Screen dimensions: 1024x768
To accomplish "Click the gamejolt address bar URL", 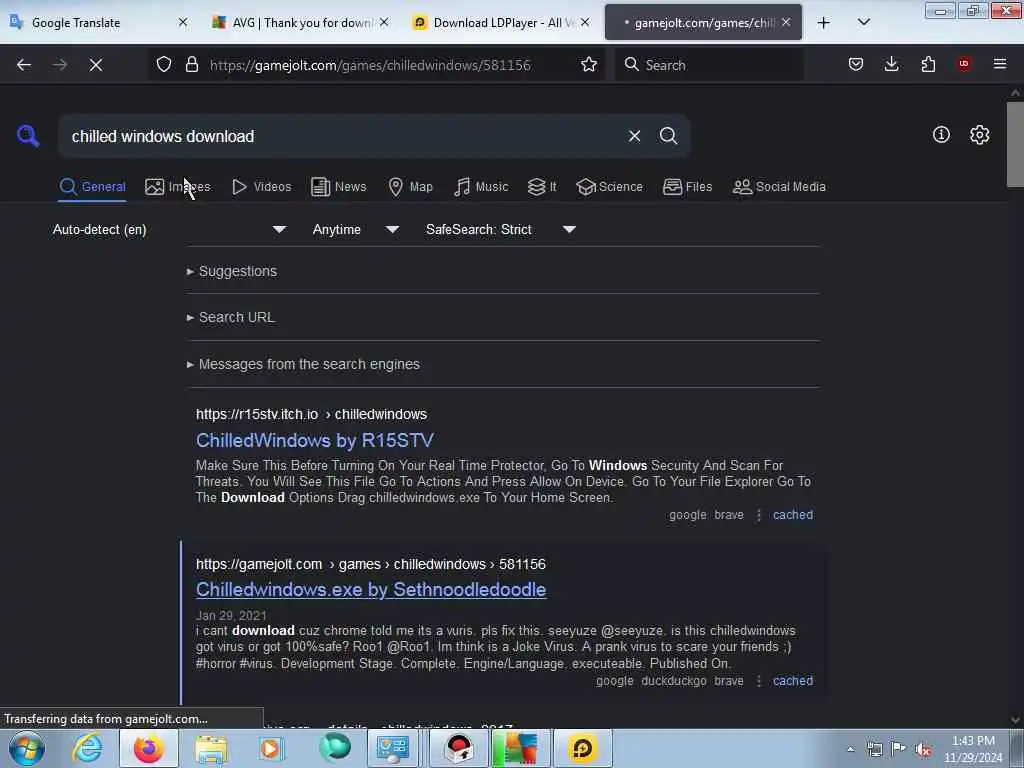I will 370,65.
